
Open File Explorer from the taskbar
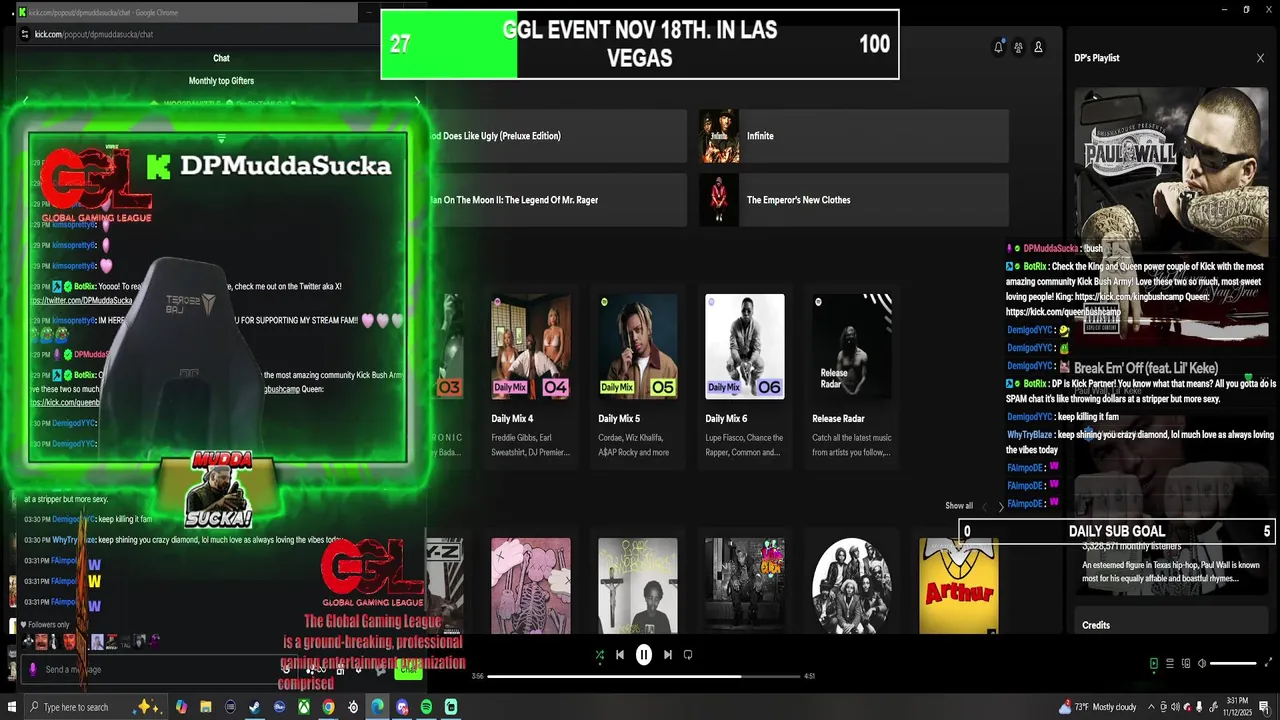205,707
